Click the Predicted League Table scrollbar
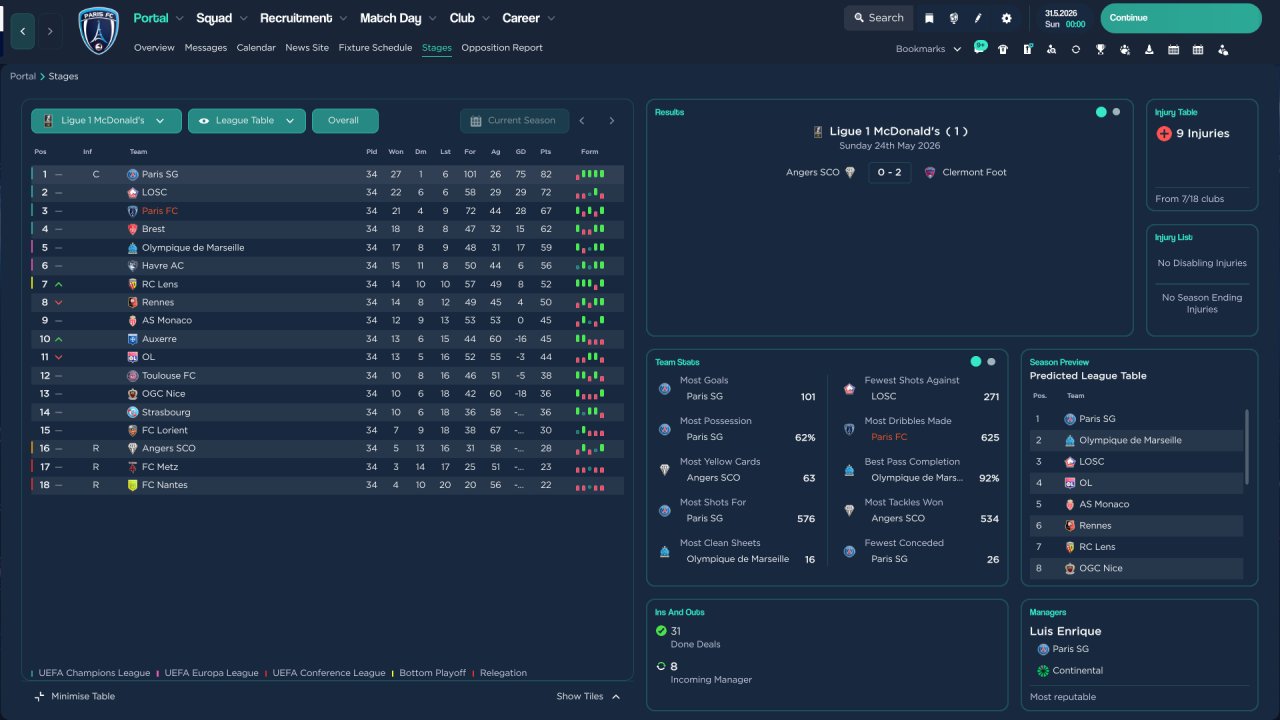The image size is (1280, 720). (x=1246, y=445)
